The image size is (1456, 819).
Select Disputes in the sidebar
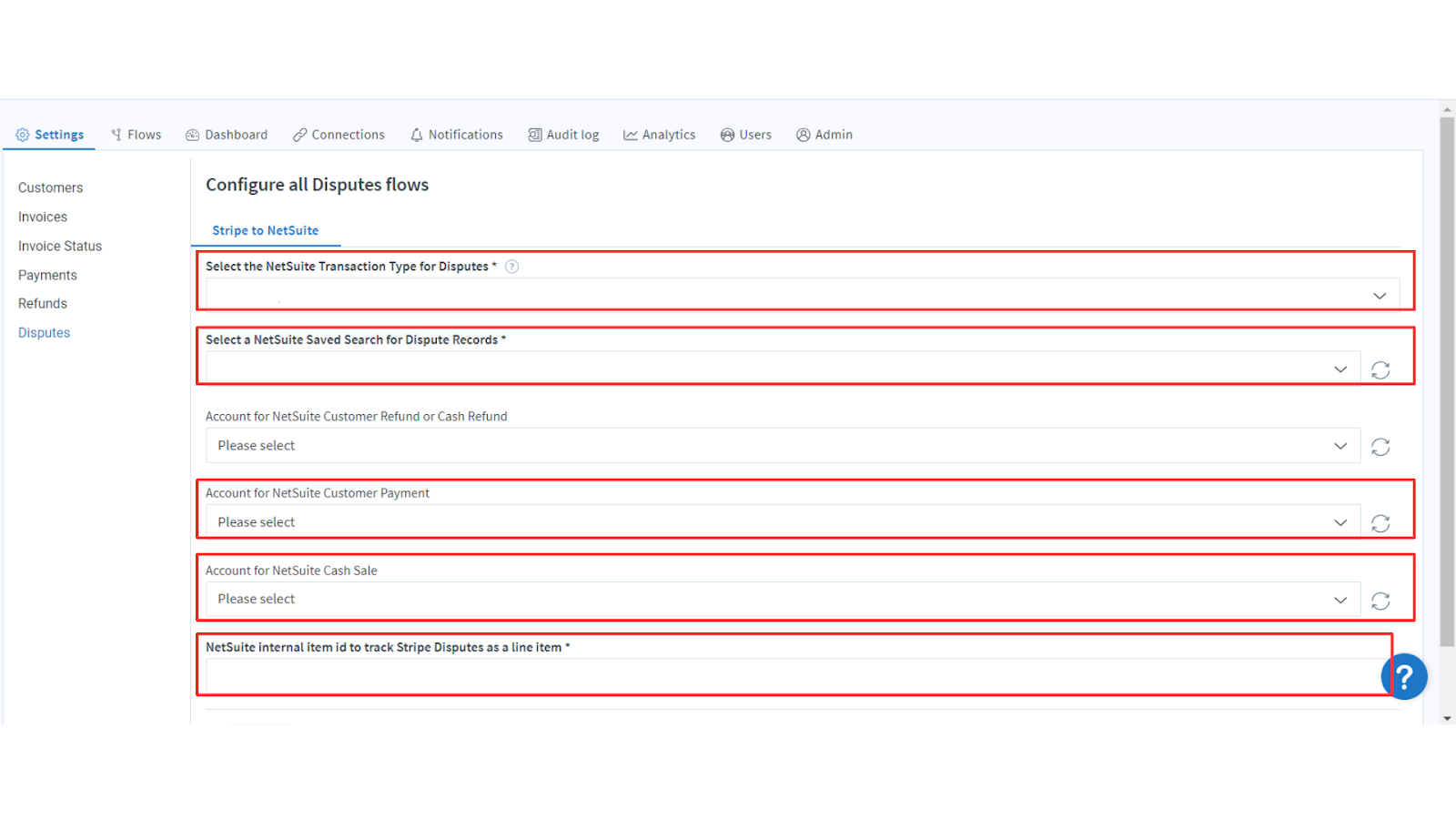pyautogui.click(x=44, y=332)
